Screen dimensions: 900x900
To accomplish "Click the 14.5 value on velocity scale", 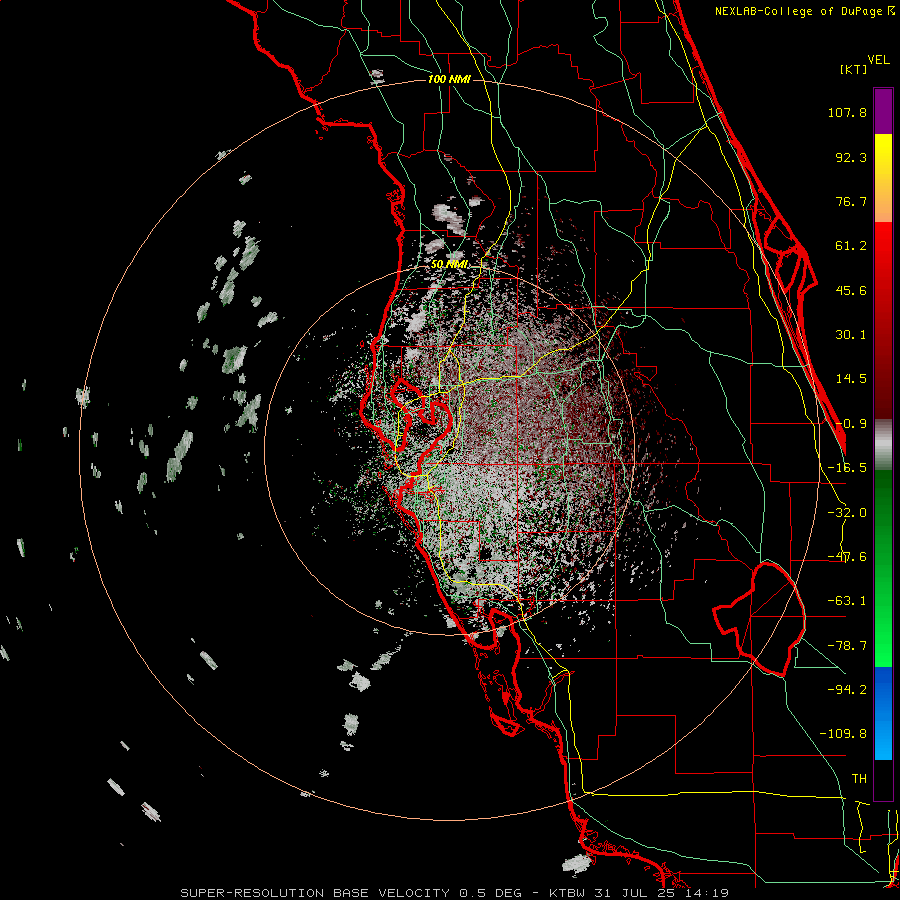I will pyautogui.click(x=851, y=379).
